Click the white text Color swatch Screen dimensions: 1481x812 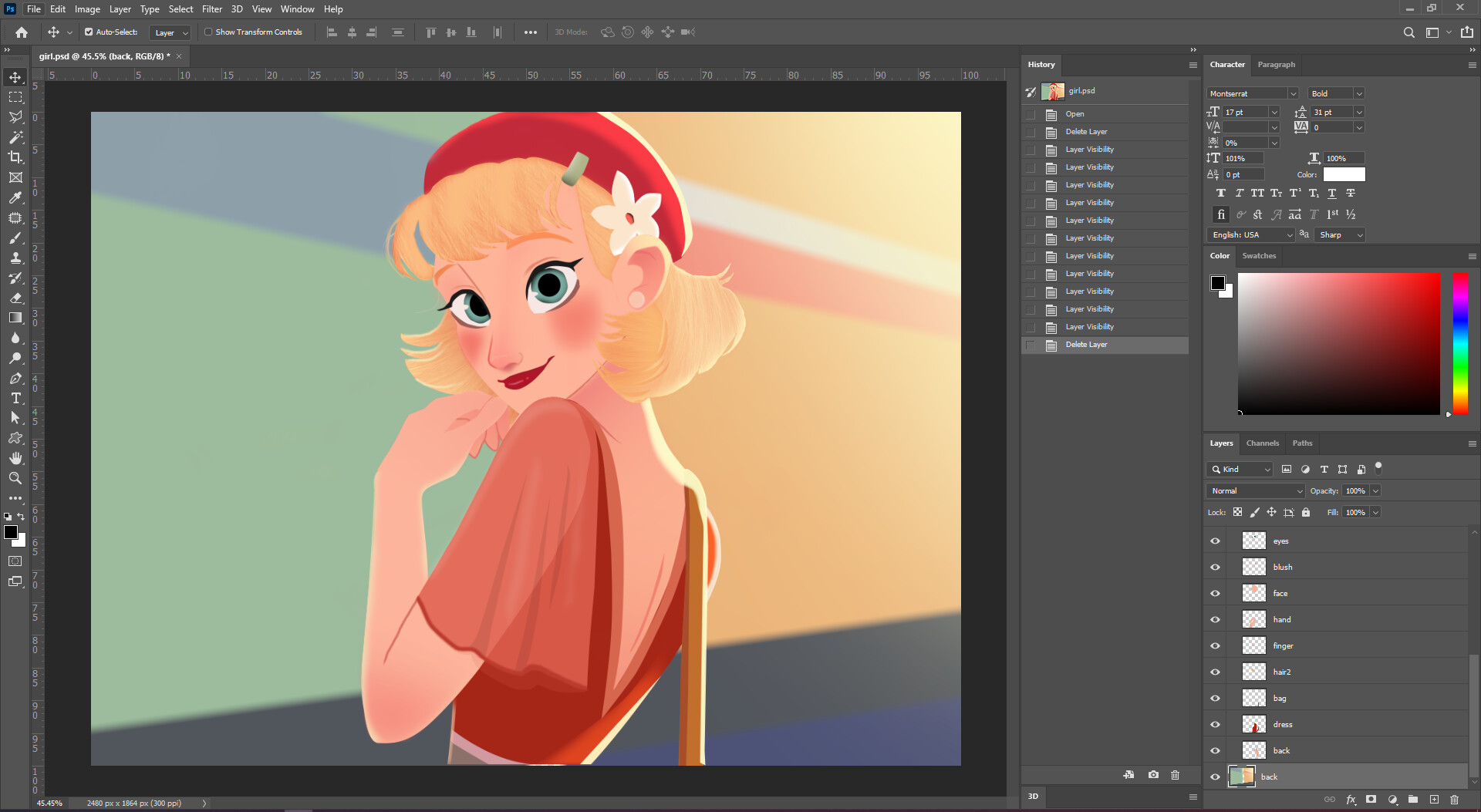(x=1344, y=175)
